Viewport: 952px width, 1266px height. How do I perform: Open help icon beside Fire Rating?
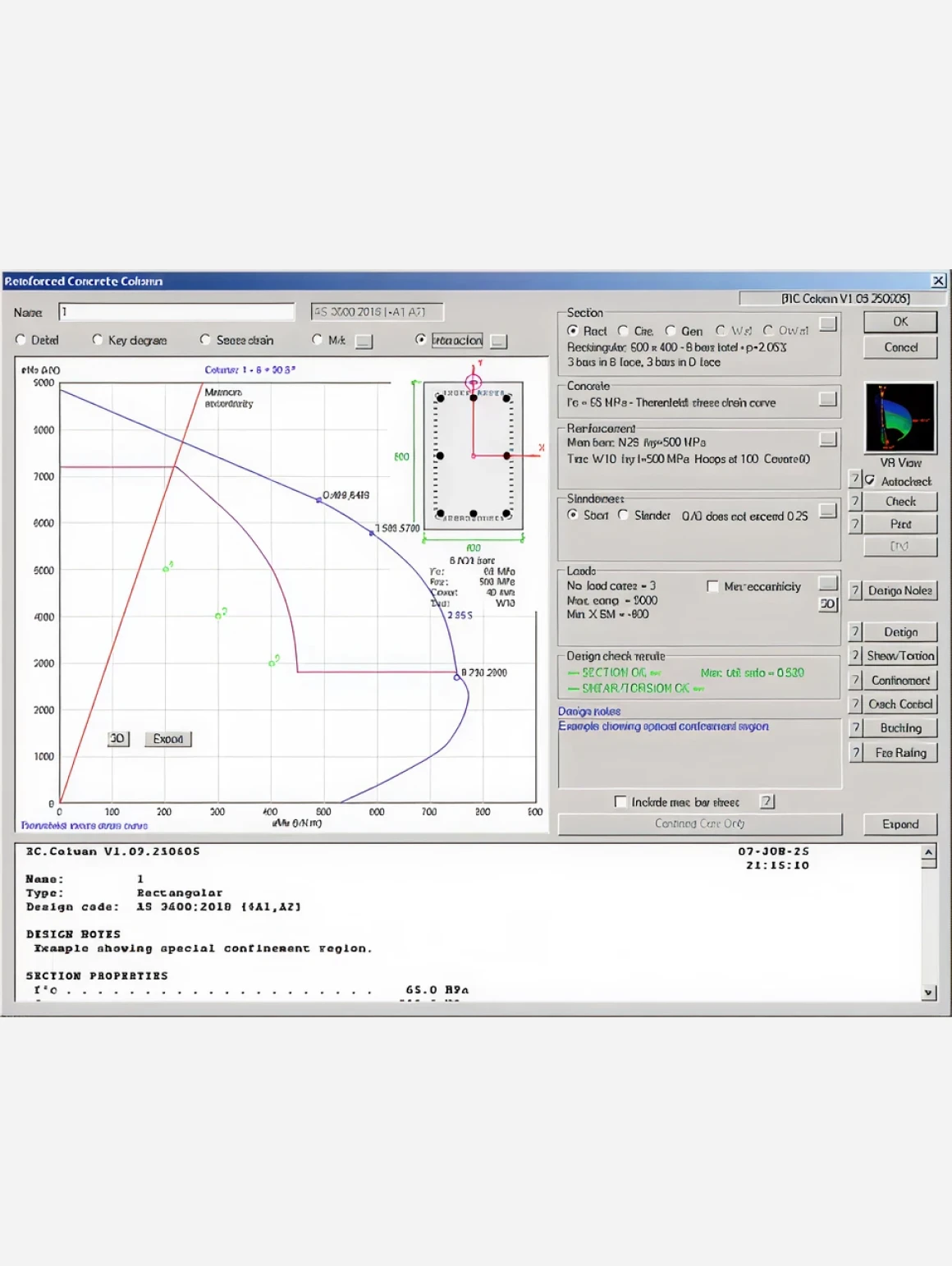[855, 752]
